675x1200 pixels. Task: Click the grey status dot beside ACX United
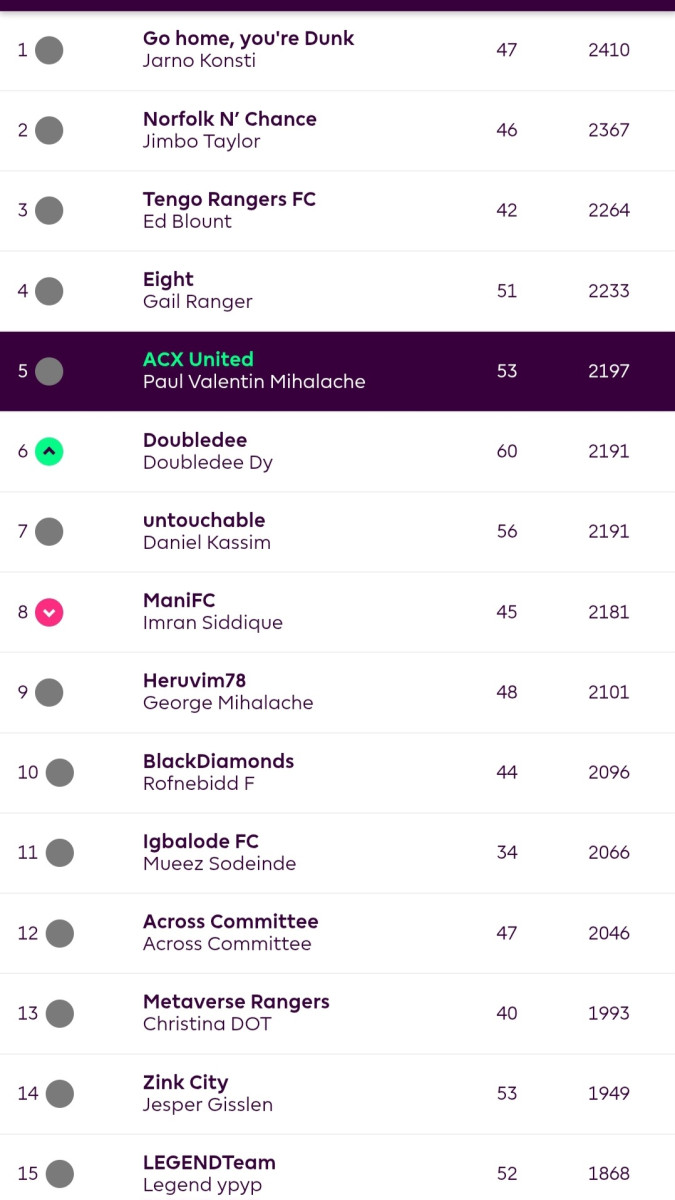[49, 371]
